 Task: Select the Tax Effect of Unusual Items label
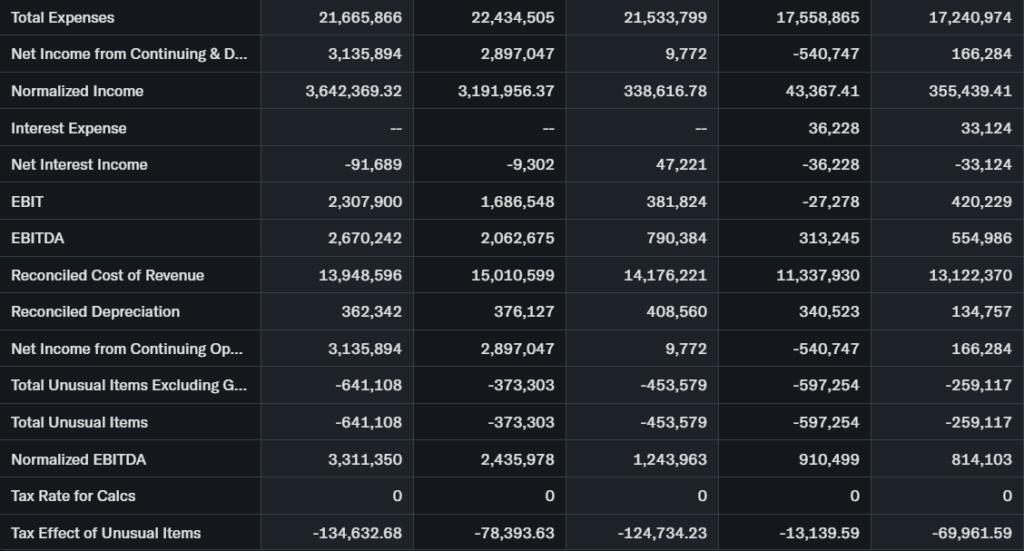(x=106, y=533)
